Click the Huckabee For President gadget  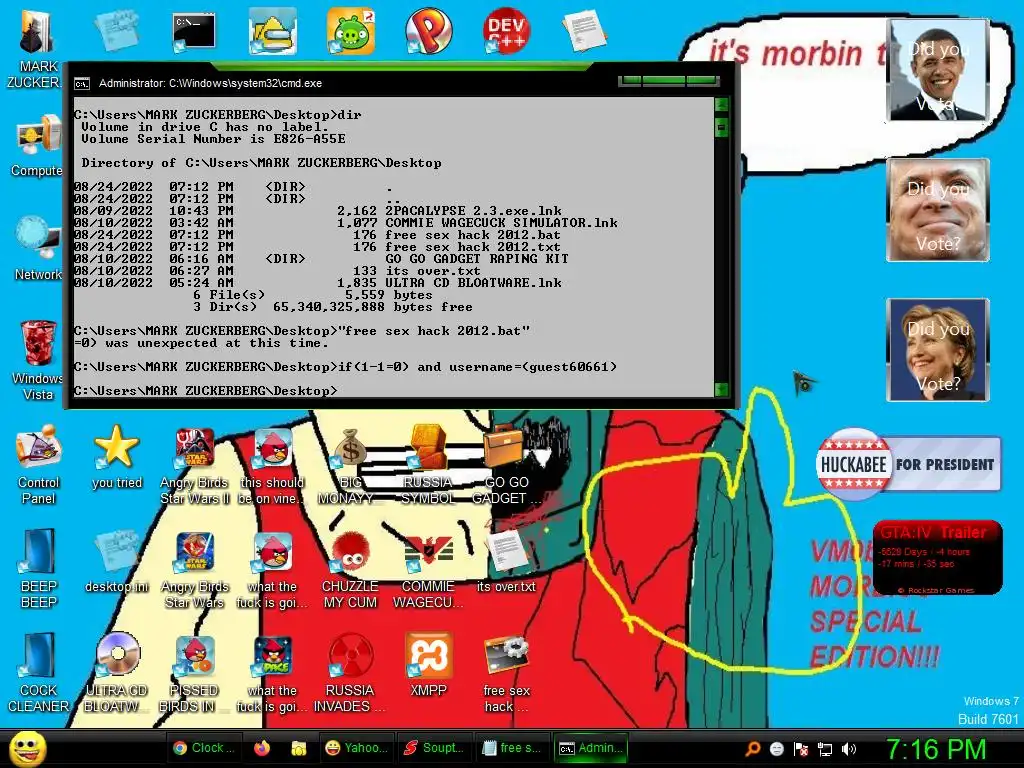[908, 464]
